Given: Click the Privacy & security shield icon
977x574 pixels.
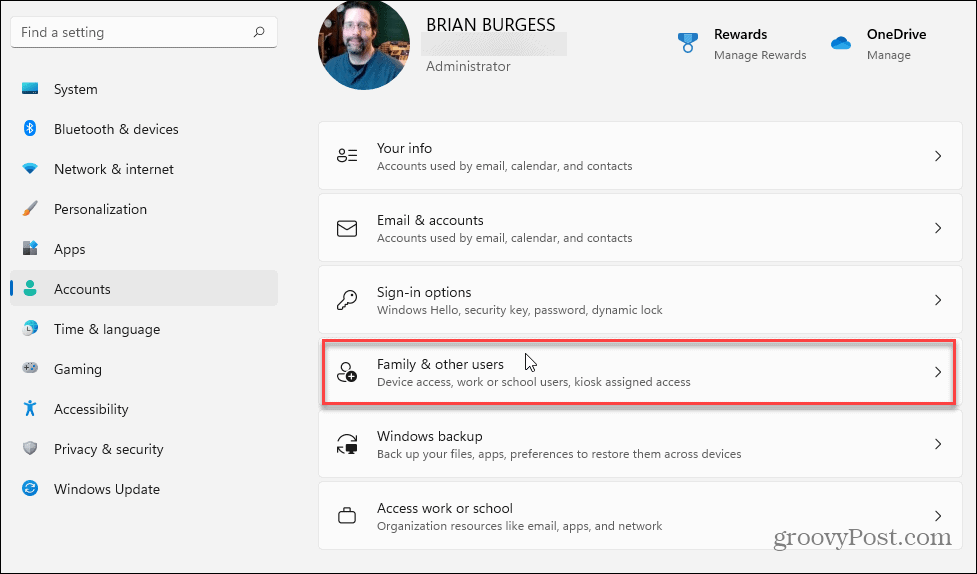Looking at the screenshot, I should tap(30, 449).
